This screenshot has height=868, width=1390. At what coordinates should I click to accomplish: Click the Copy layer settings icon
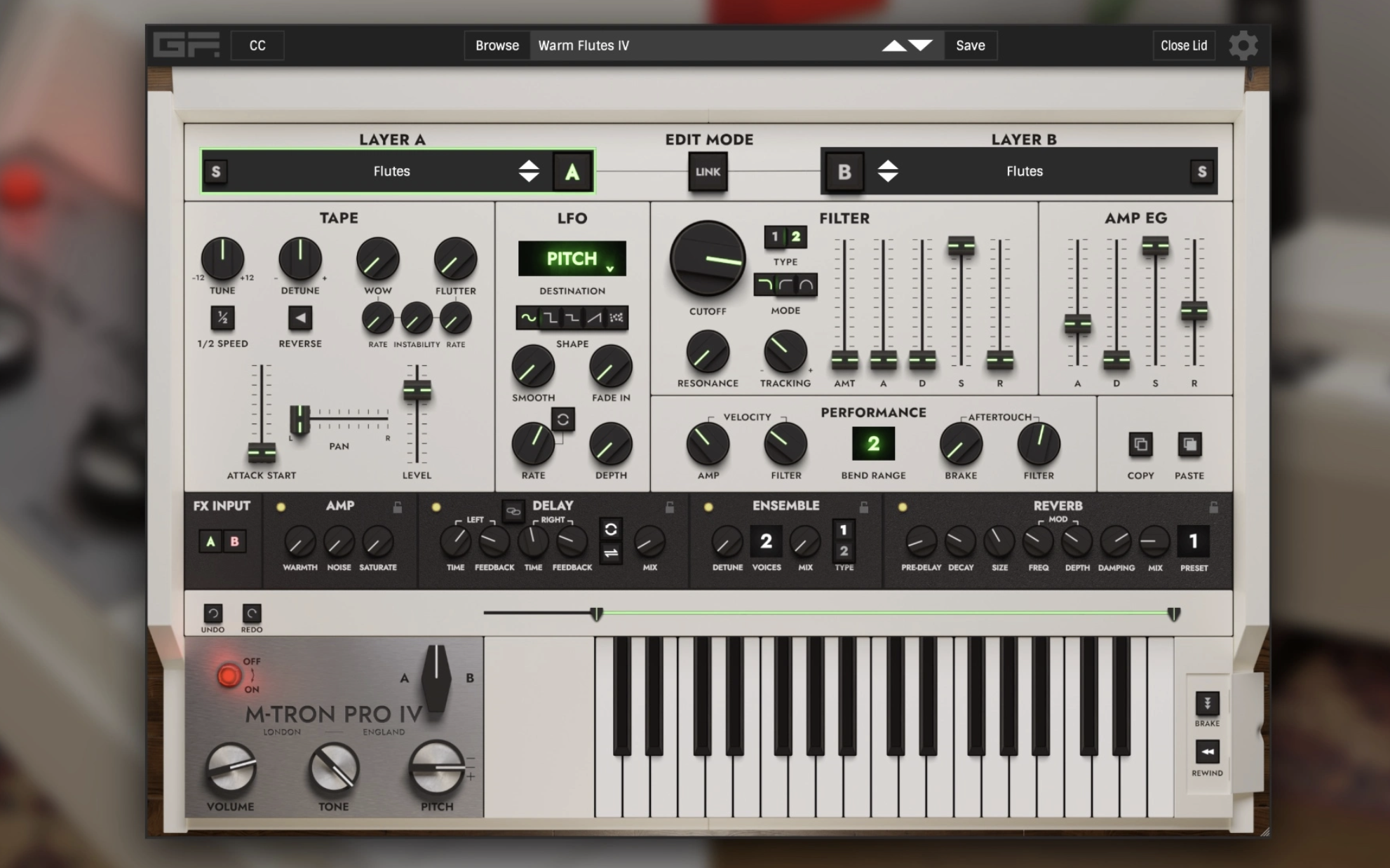(1140, 445)
